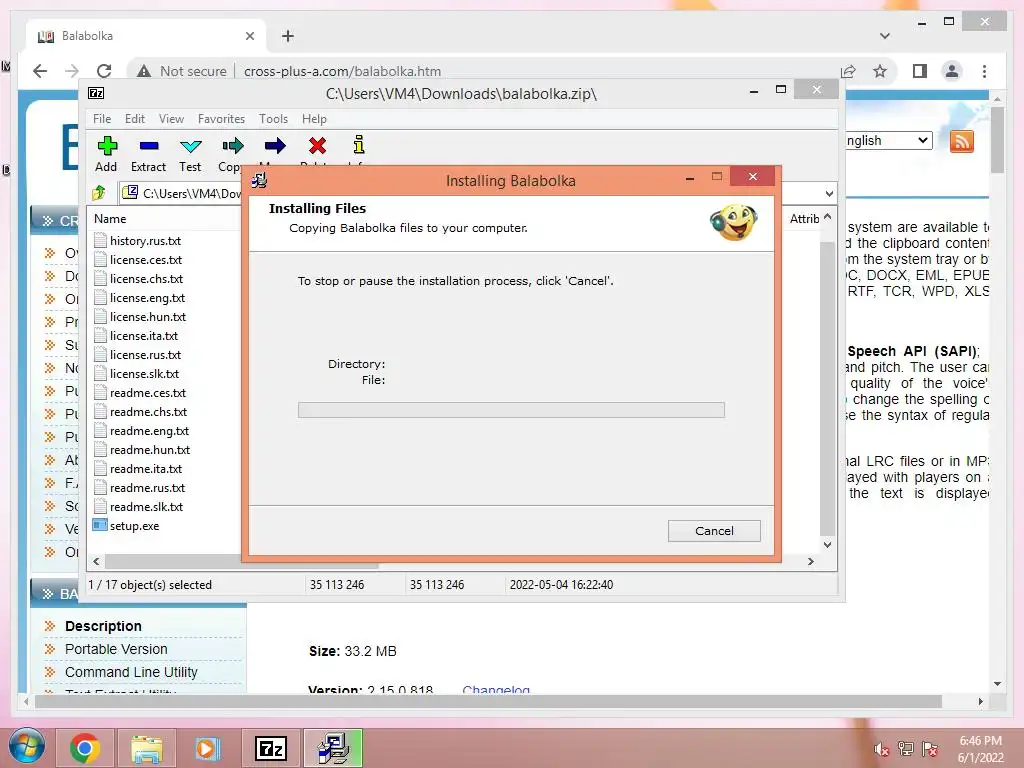Screen dimensions: 1024x768
Task: Click the Test icon in 7-Zip toolbar
Action: pos(191,146)
